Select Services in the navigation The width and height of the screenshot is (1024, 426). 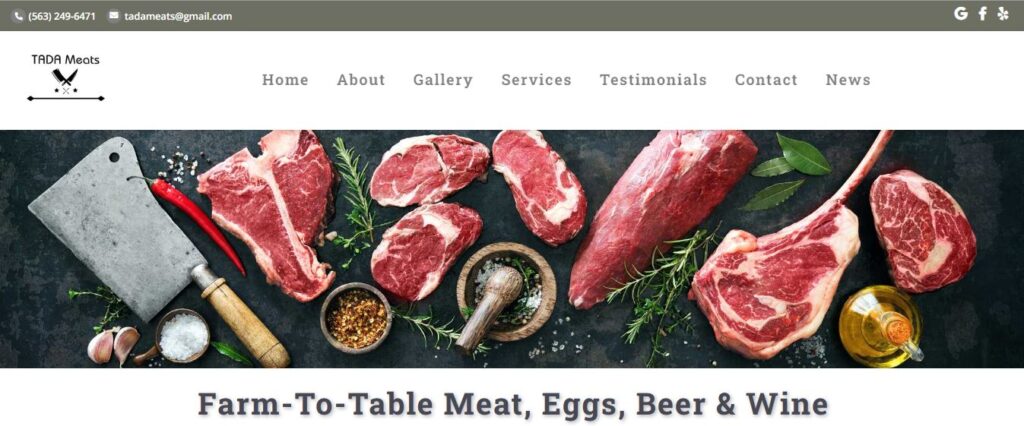536,80
